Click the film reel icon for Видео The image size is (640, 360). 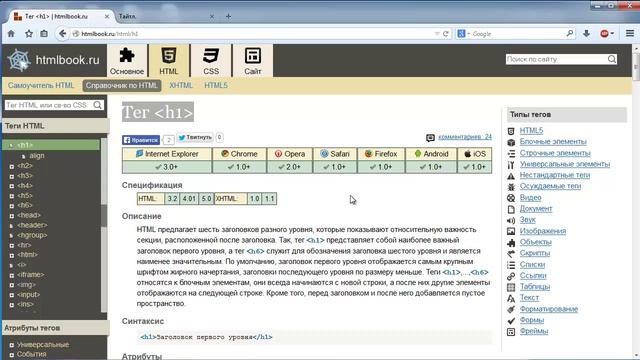[x=511, y=198]
